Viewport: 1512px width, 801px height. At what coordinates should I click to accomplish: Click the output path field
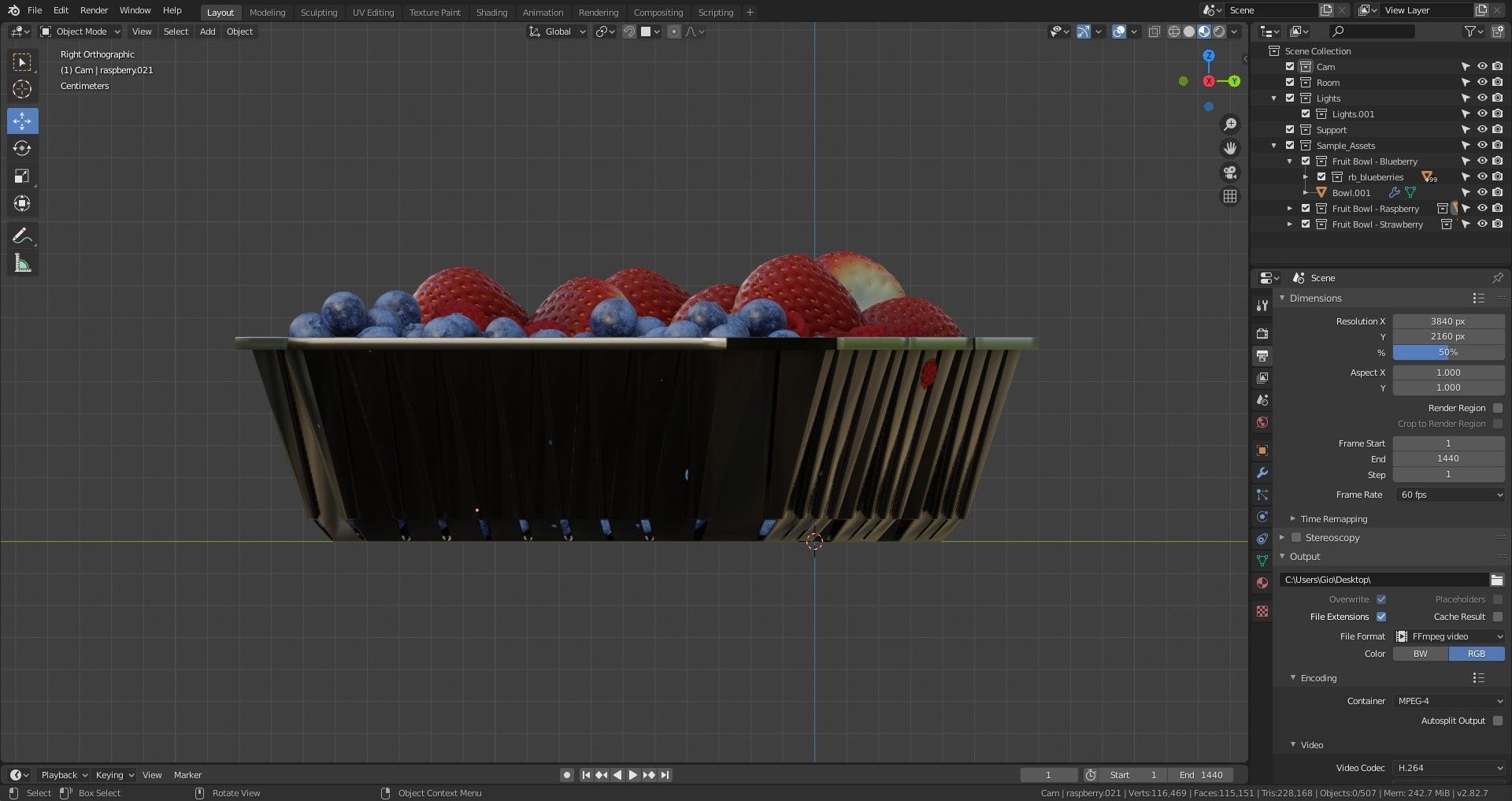pyautogui.click(x=1384, y=580)
